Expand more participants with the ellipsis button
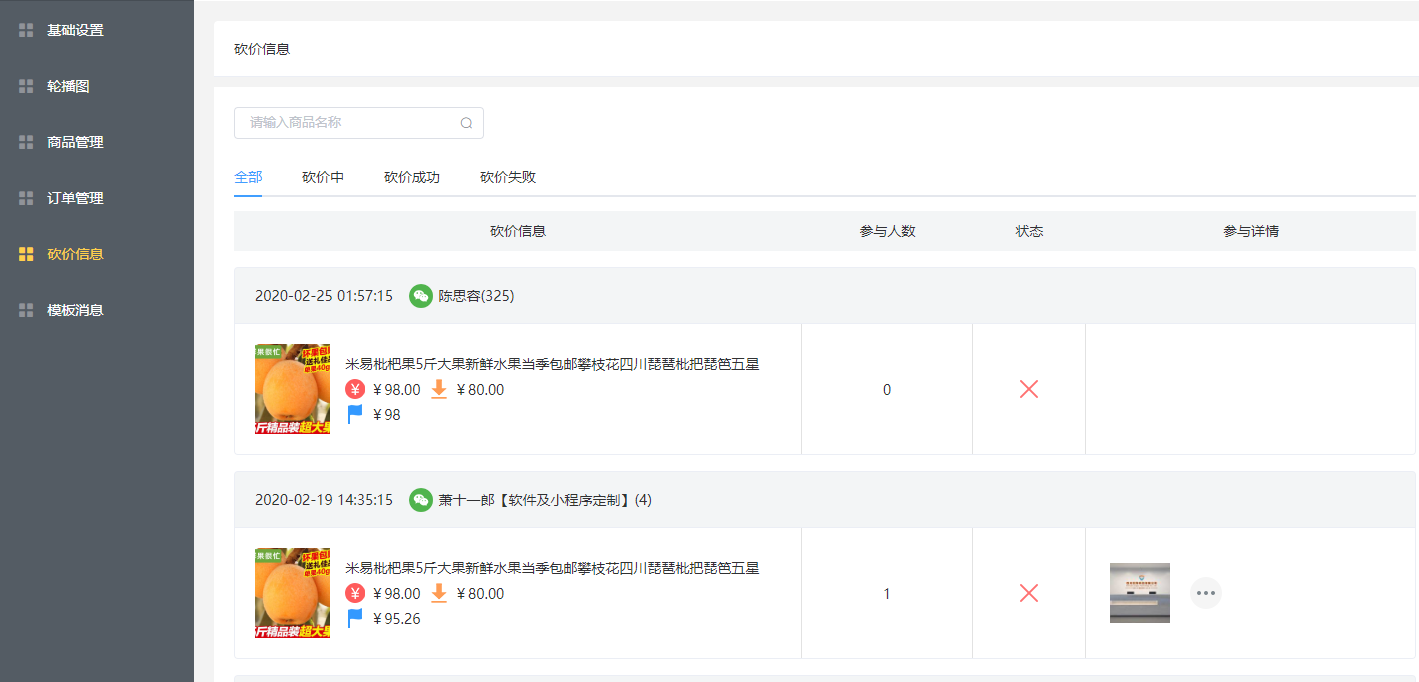1419x682 pixels. [x=1206, y=593]
